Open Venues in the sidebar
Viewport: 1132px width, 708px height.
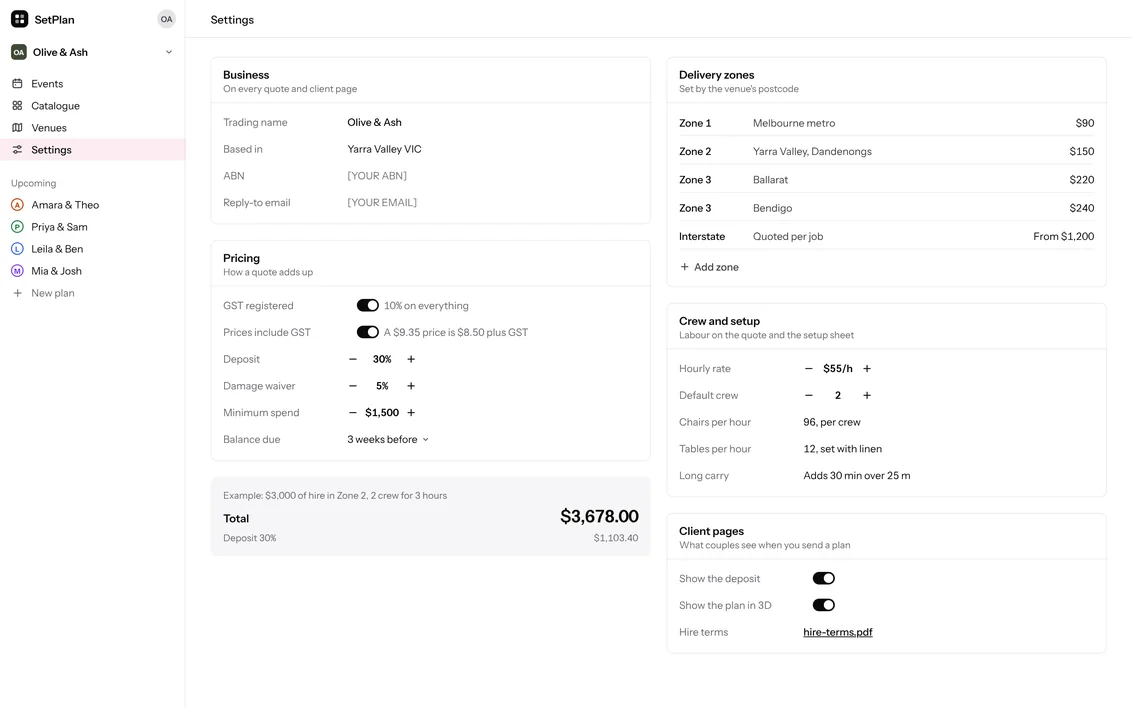(92, 128)
